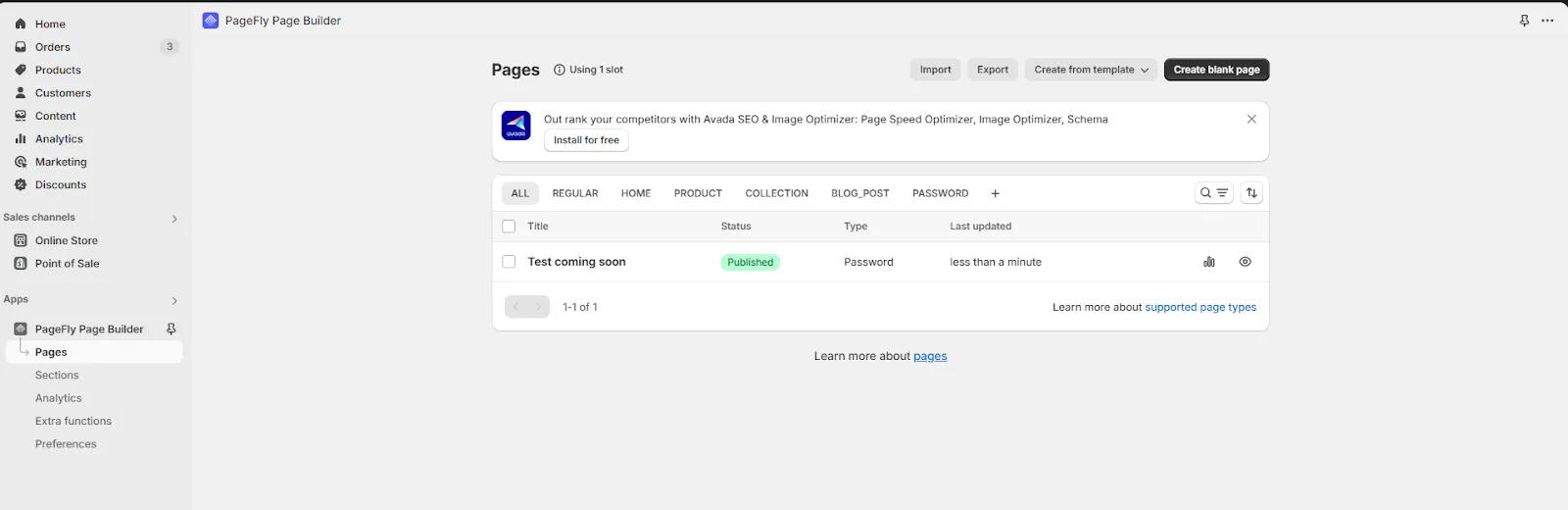Switch to the COLLECTION tab
This screenshot has width=1568, height=510.
[777, 193]
